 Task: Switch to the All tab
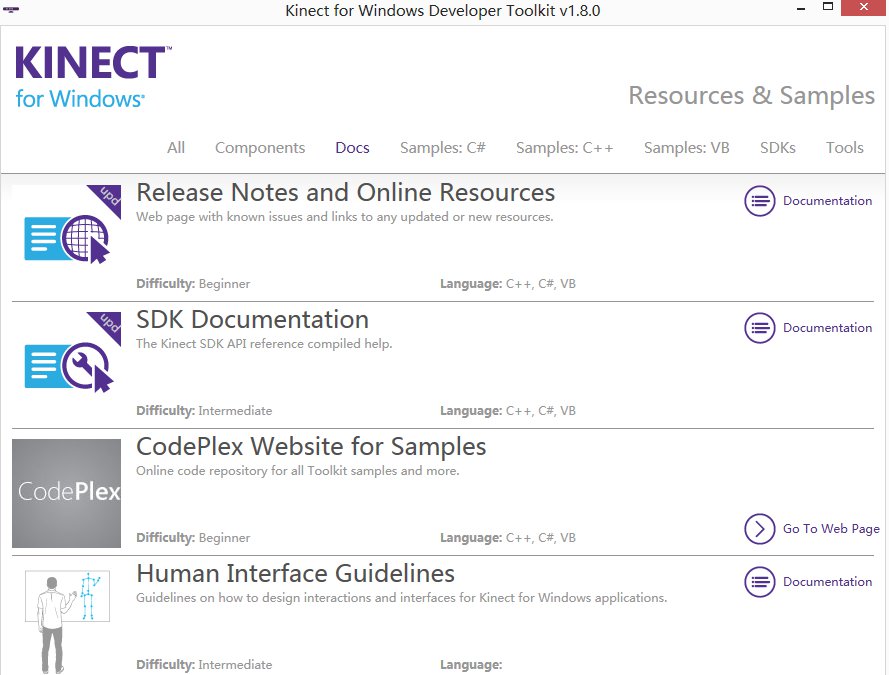coord(176,147)
